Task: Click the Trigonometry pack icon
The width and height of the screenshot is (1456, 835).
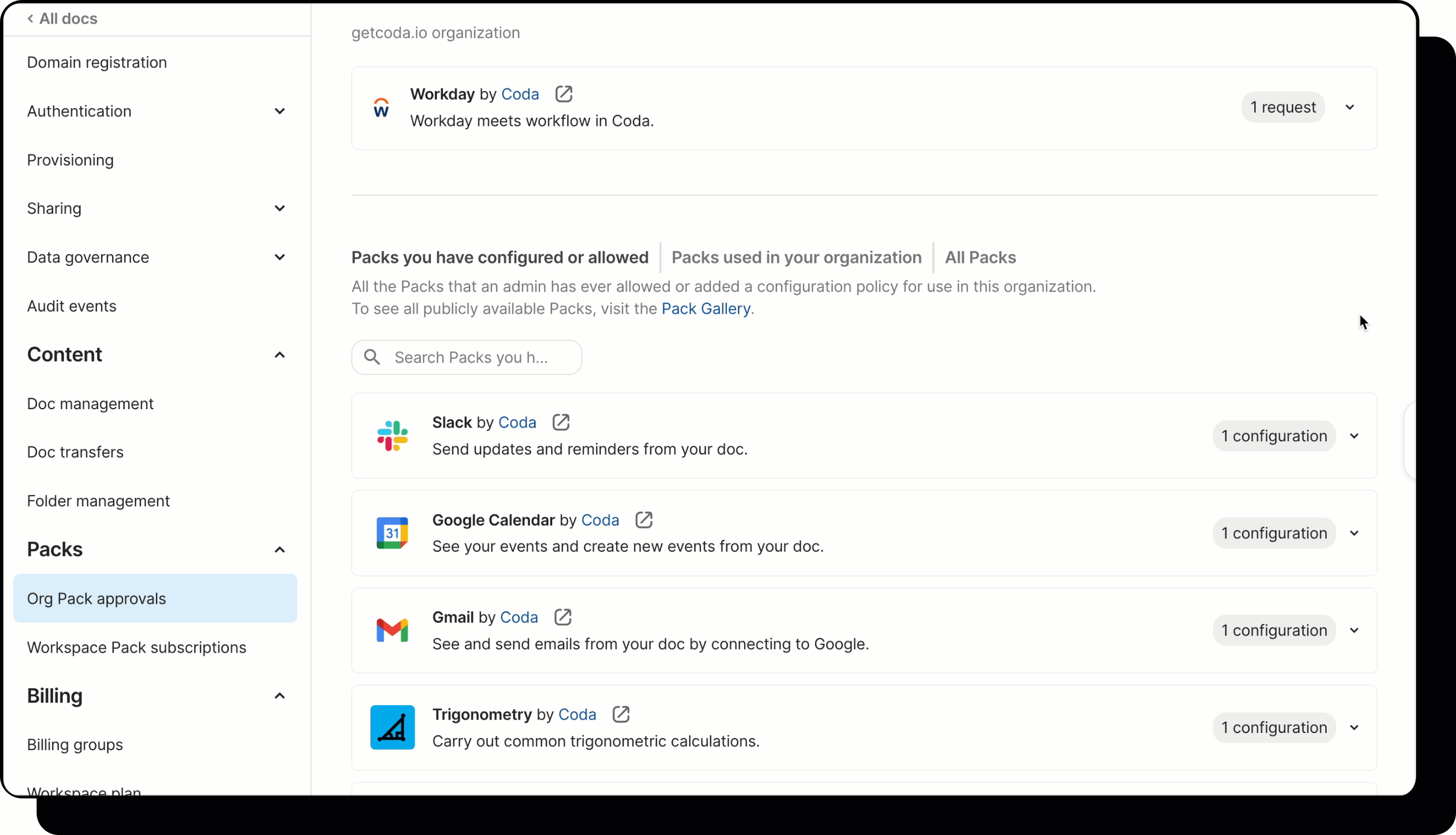Action: coord(392,727)
